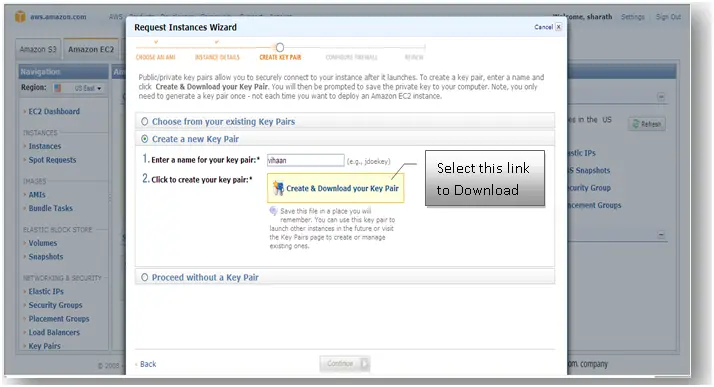714x387 pixels.
Task: Click the Refresh button
Action: (647, 124)
